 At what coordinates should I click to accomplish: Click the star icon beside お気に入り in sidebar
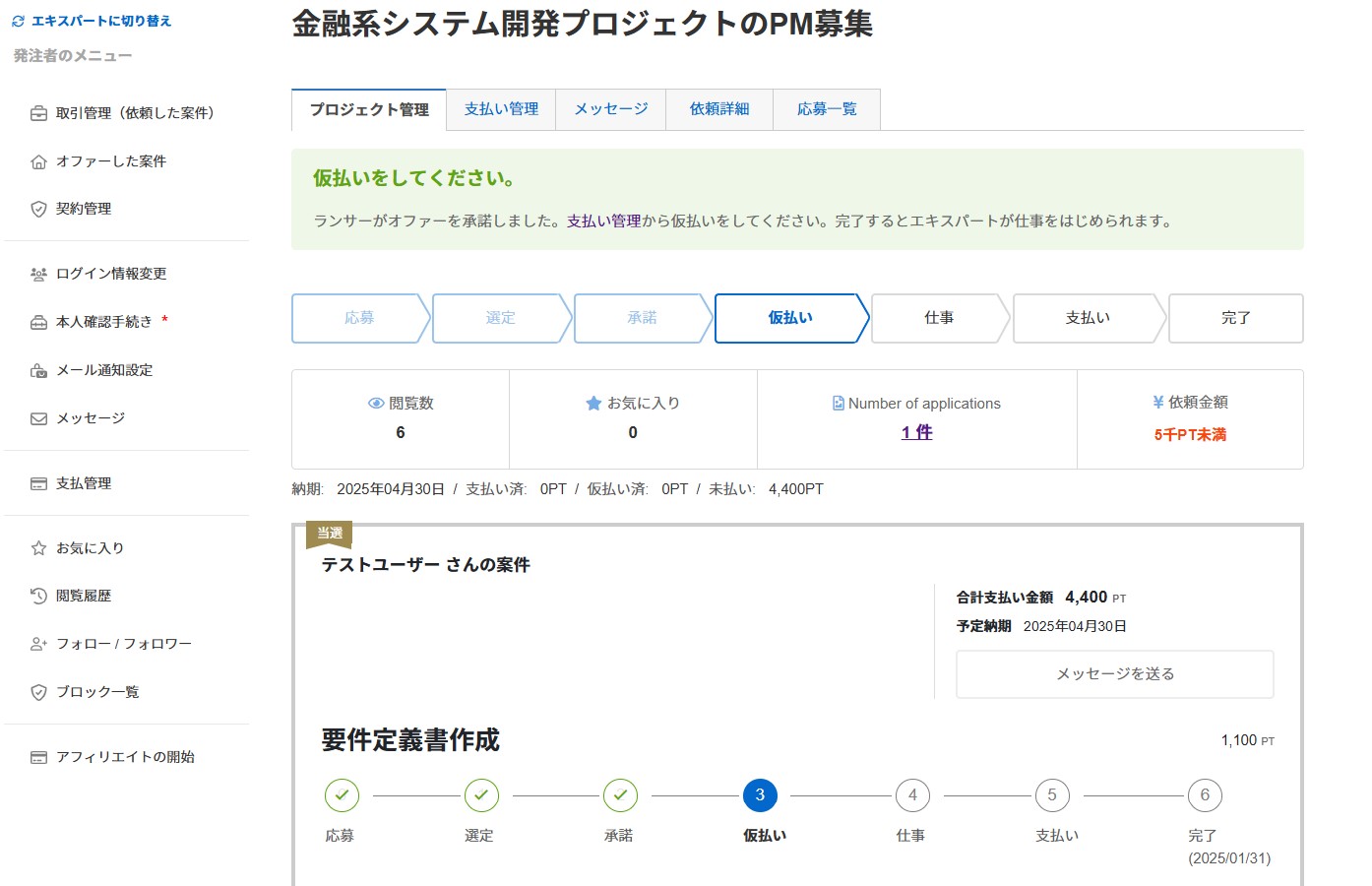pos(38,548)
